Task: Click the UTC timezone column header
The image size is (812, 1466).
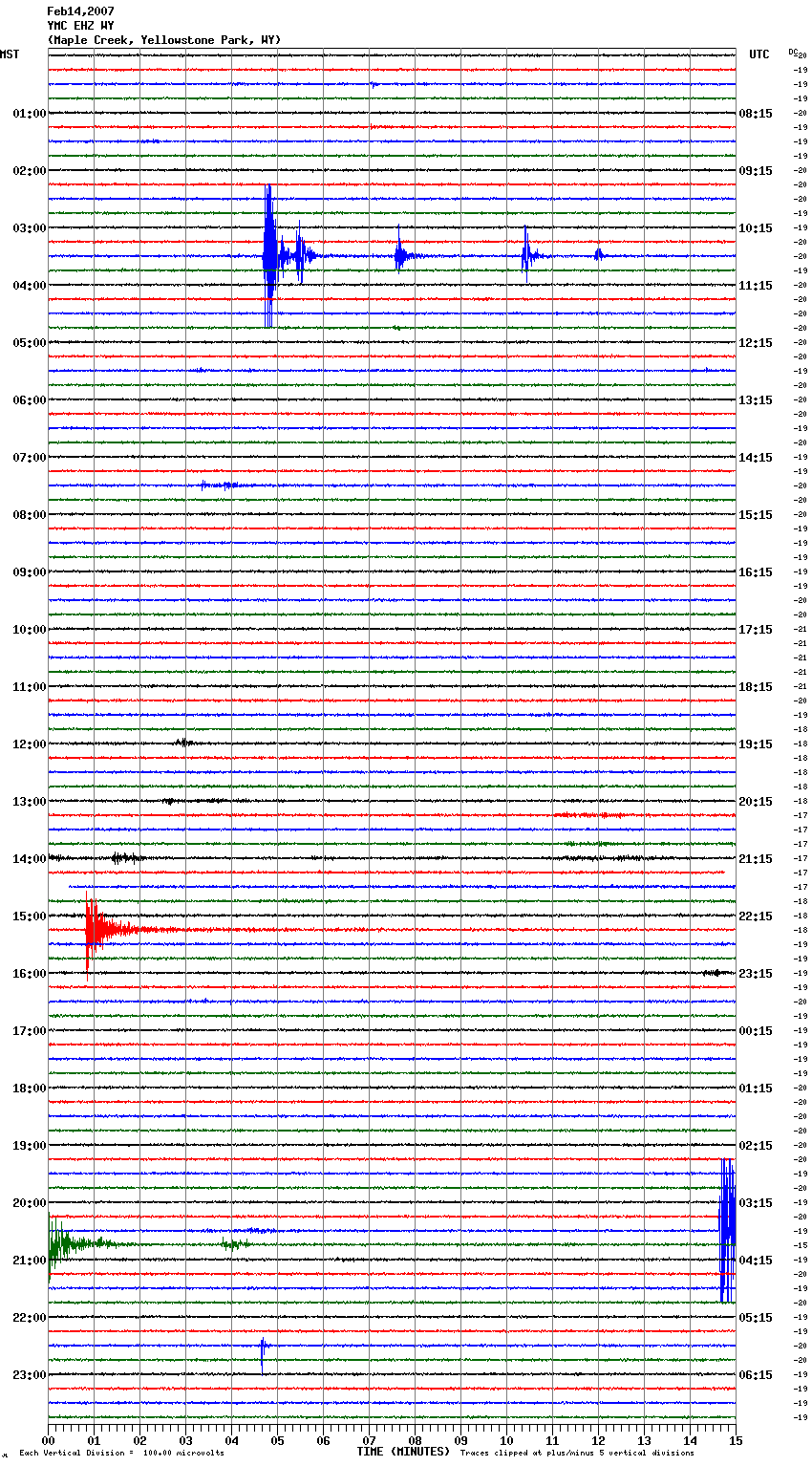Action: tap(759, 54)
